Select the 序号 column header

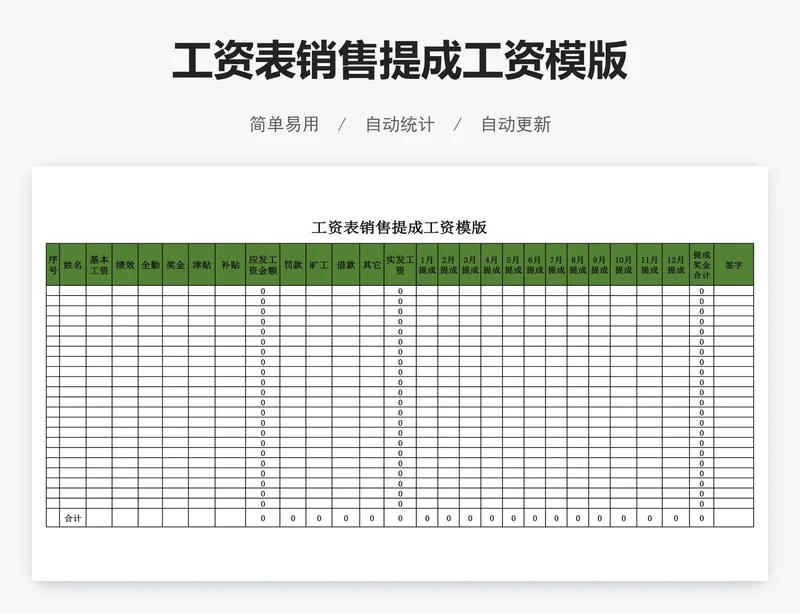pyautogui.click(x=53, y=264)
